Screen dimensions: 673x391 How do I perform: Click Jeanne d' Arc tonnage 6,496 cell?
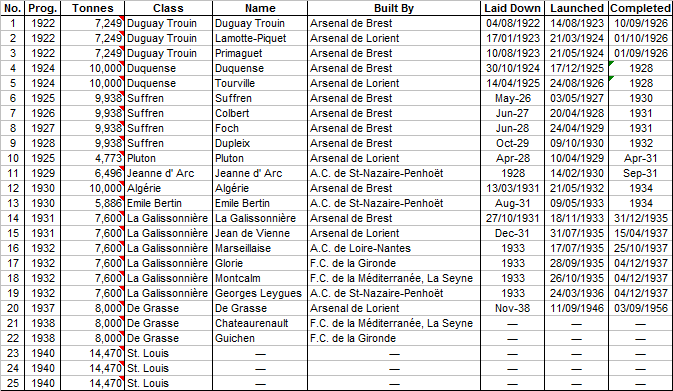click(93, 173)
